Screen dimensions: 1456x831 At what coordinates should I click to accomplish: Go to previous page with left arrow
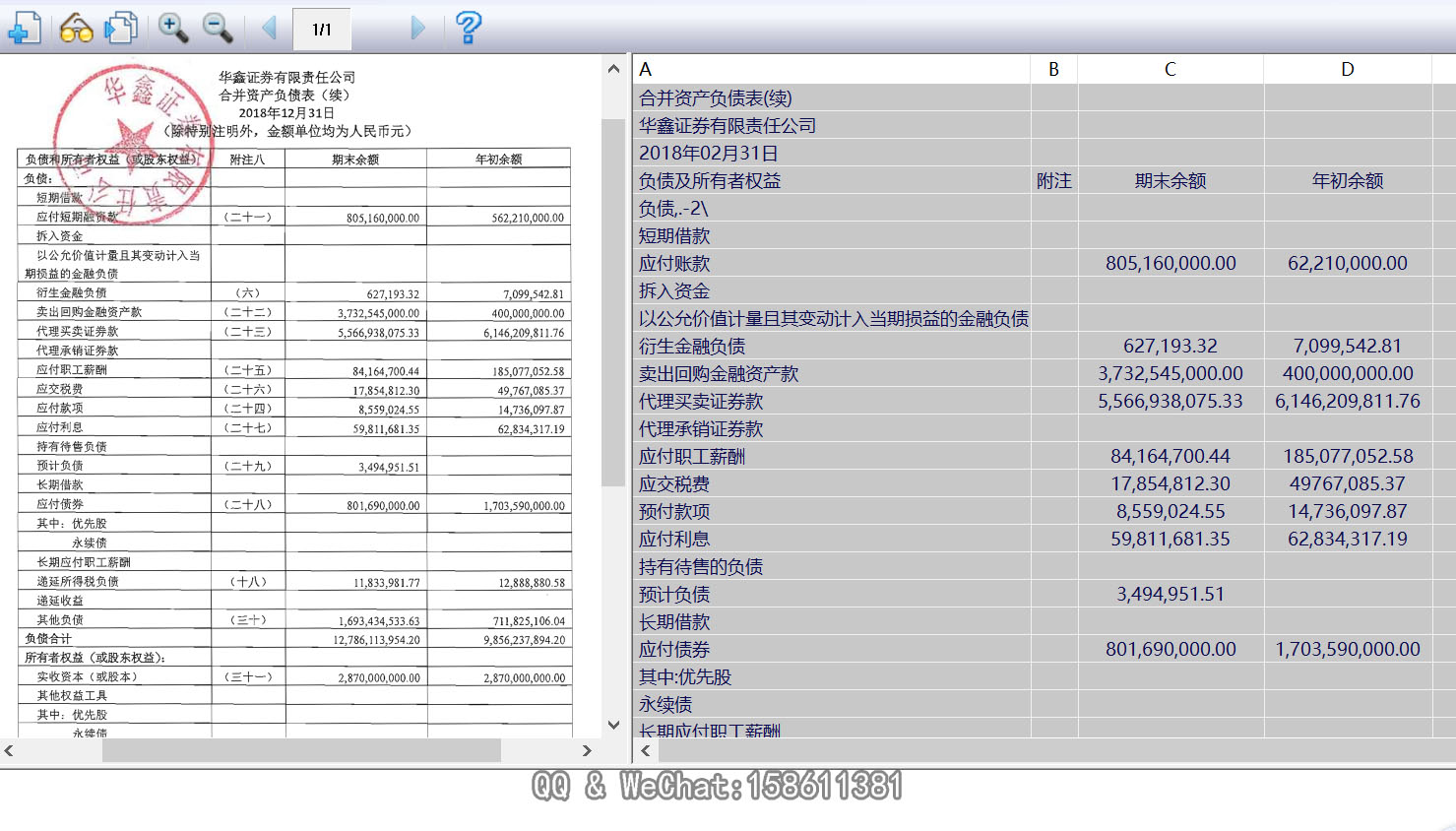(269, 28)
